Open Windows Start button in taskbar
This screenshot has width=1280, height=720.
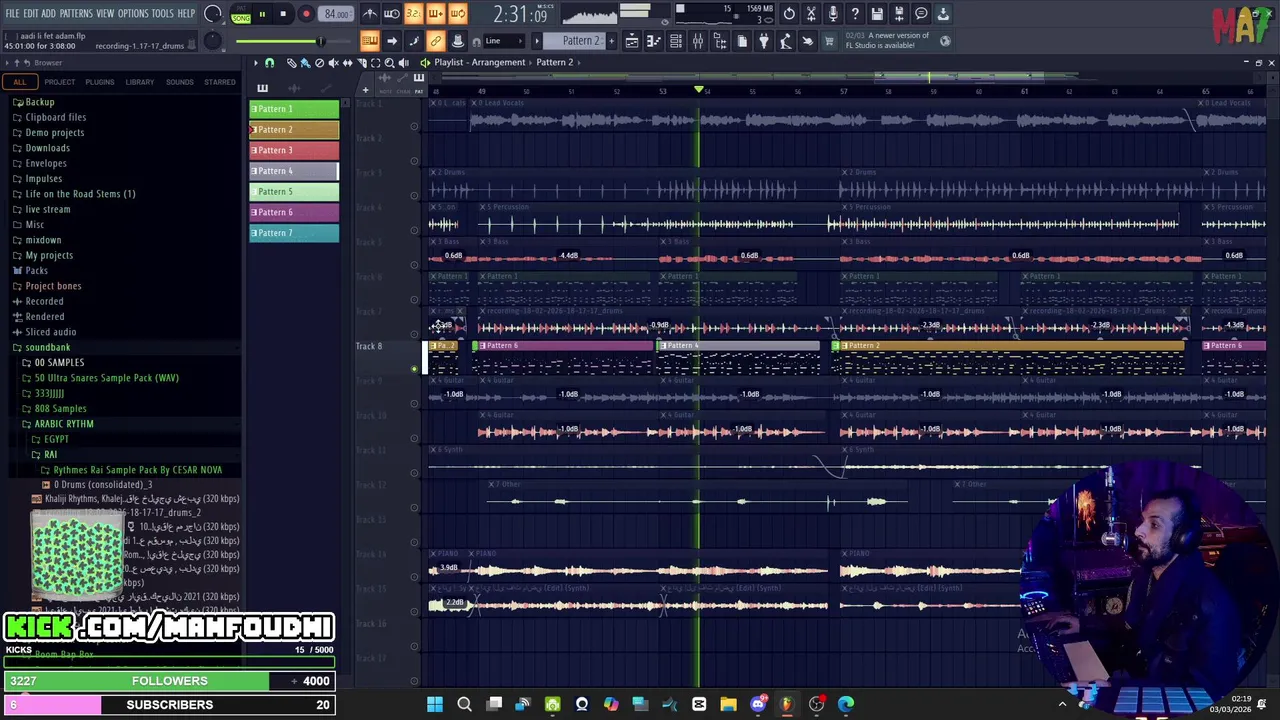(x=435, y=704)
